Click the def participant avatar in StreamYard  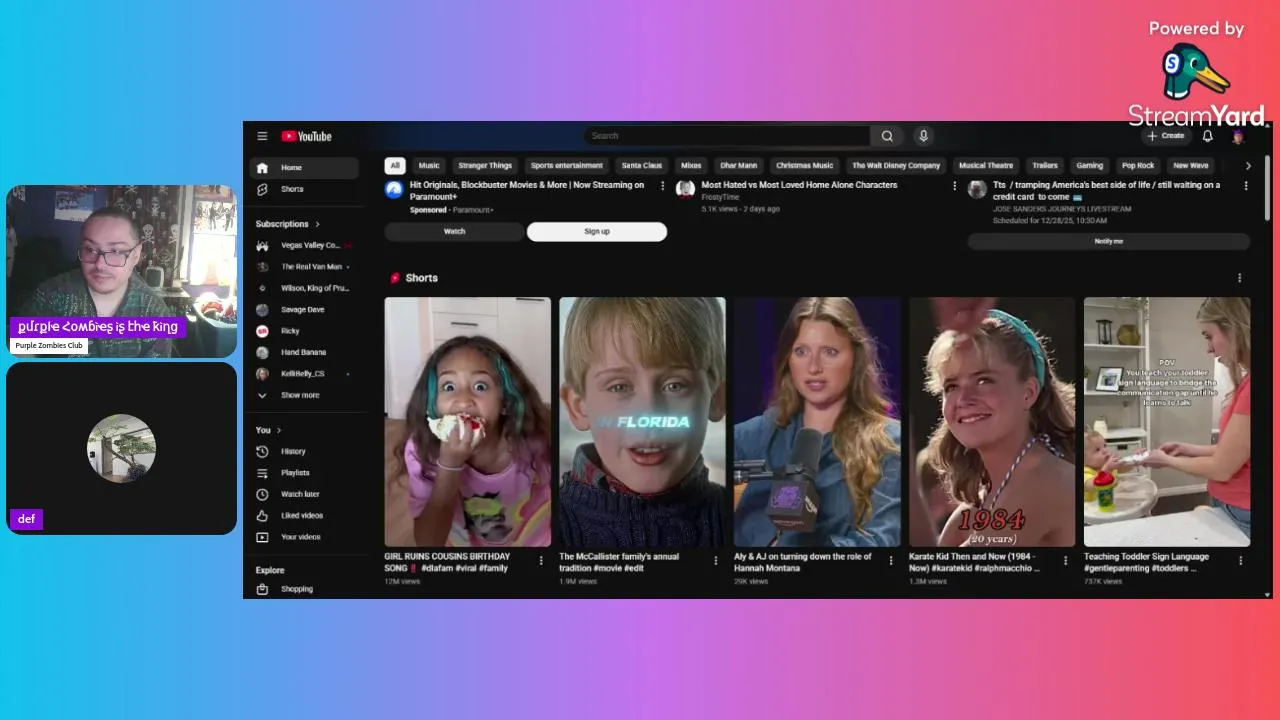[x=121, y=448]
